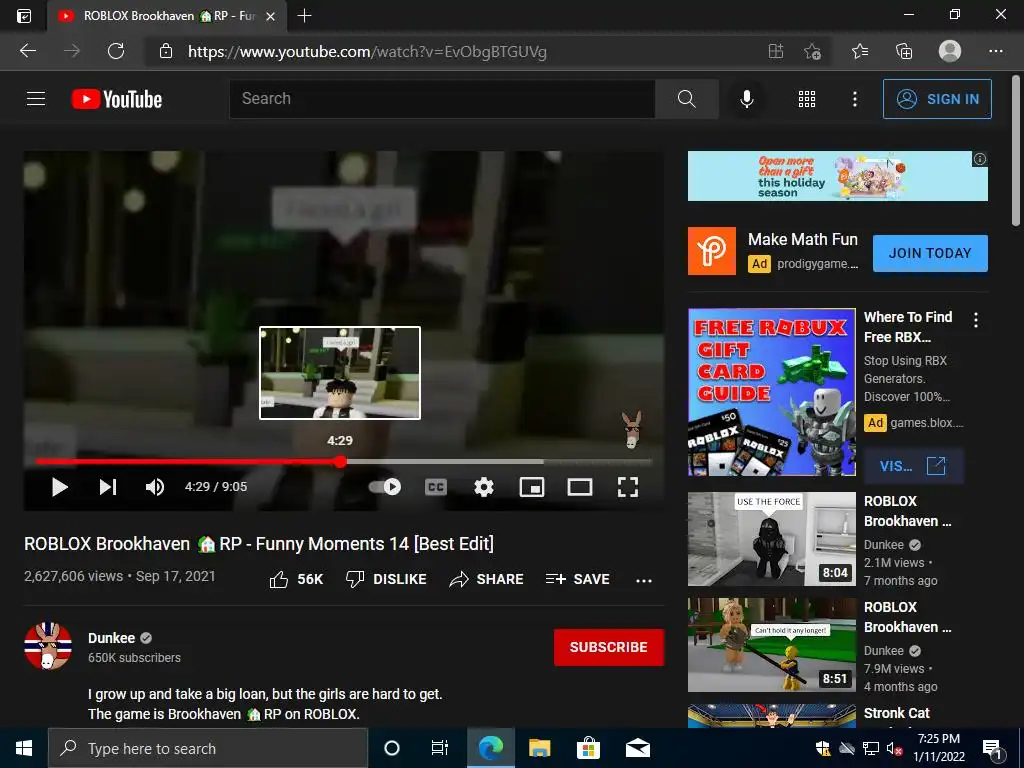Open the YouTube apps grid
The width and height of the screenshot is (1024, 768).
[x=807, y=99]
